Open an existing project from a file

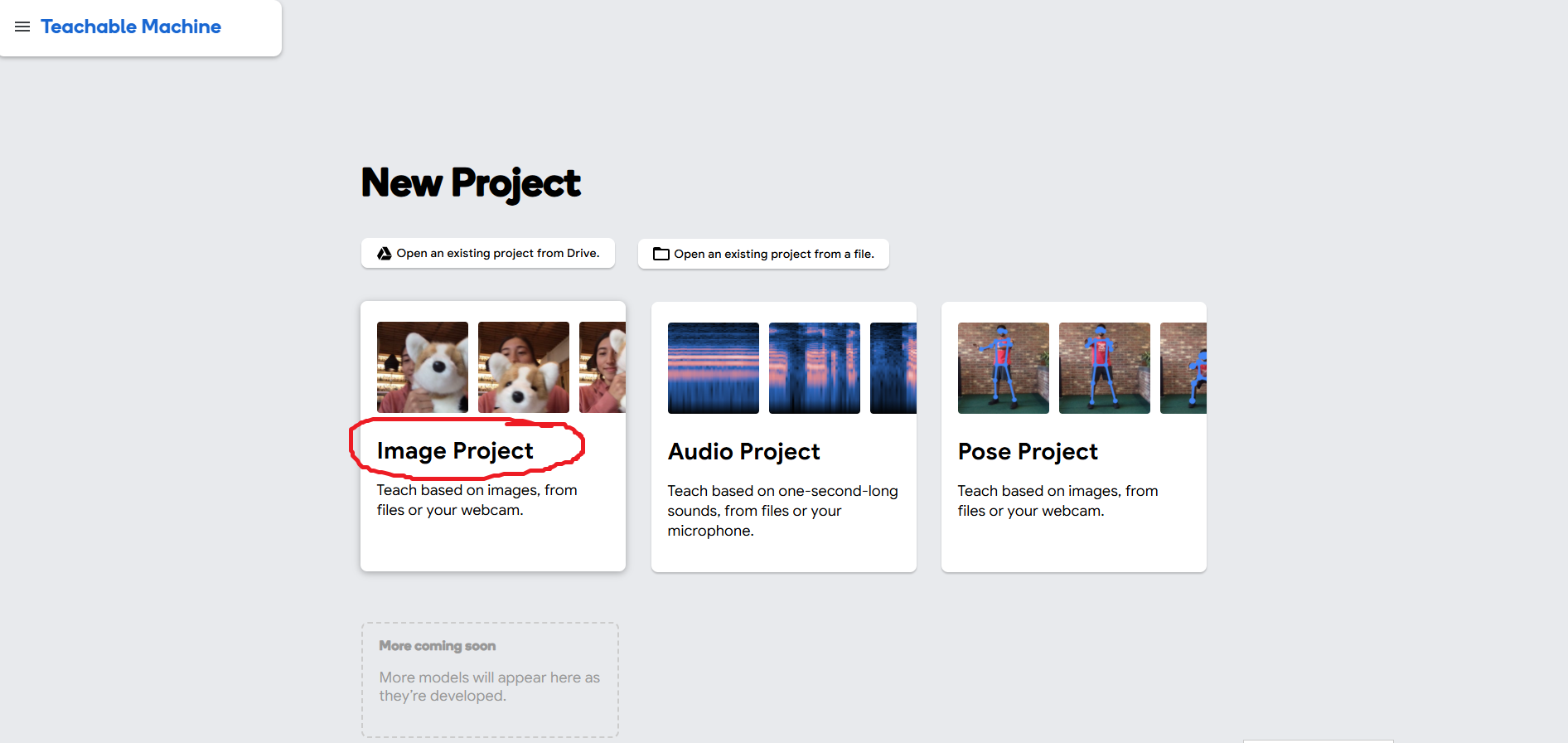pyautogui.click(x=763, y=254)
